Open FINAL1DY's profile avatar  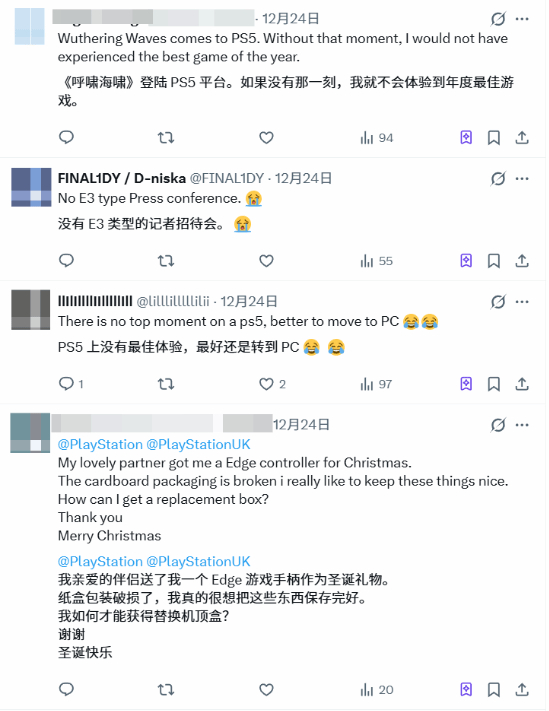[31, 187]
